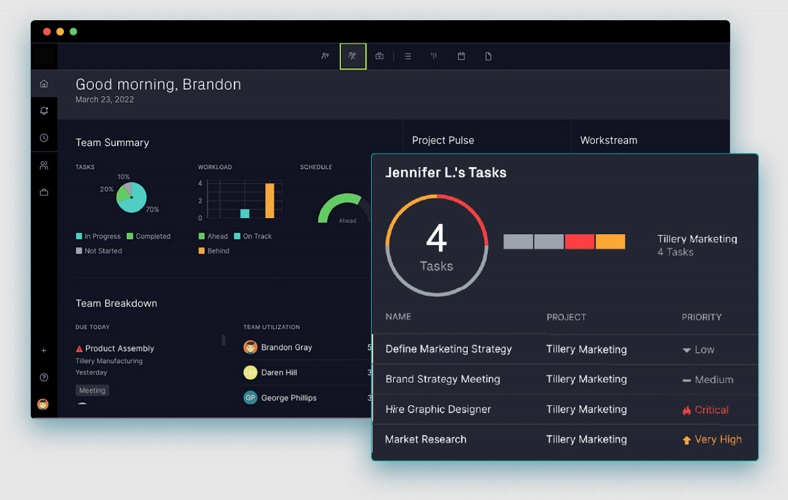The width and height of the screenshot is (788, 500).
Task: Change the Medium priority on Brand Strategy Meeting
Action: (x=707, y=380)
